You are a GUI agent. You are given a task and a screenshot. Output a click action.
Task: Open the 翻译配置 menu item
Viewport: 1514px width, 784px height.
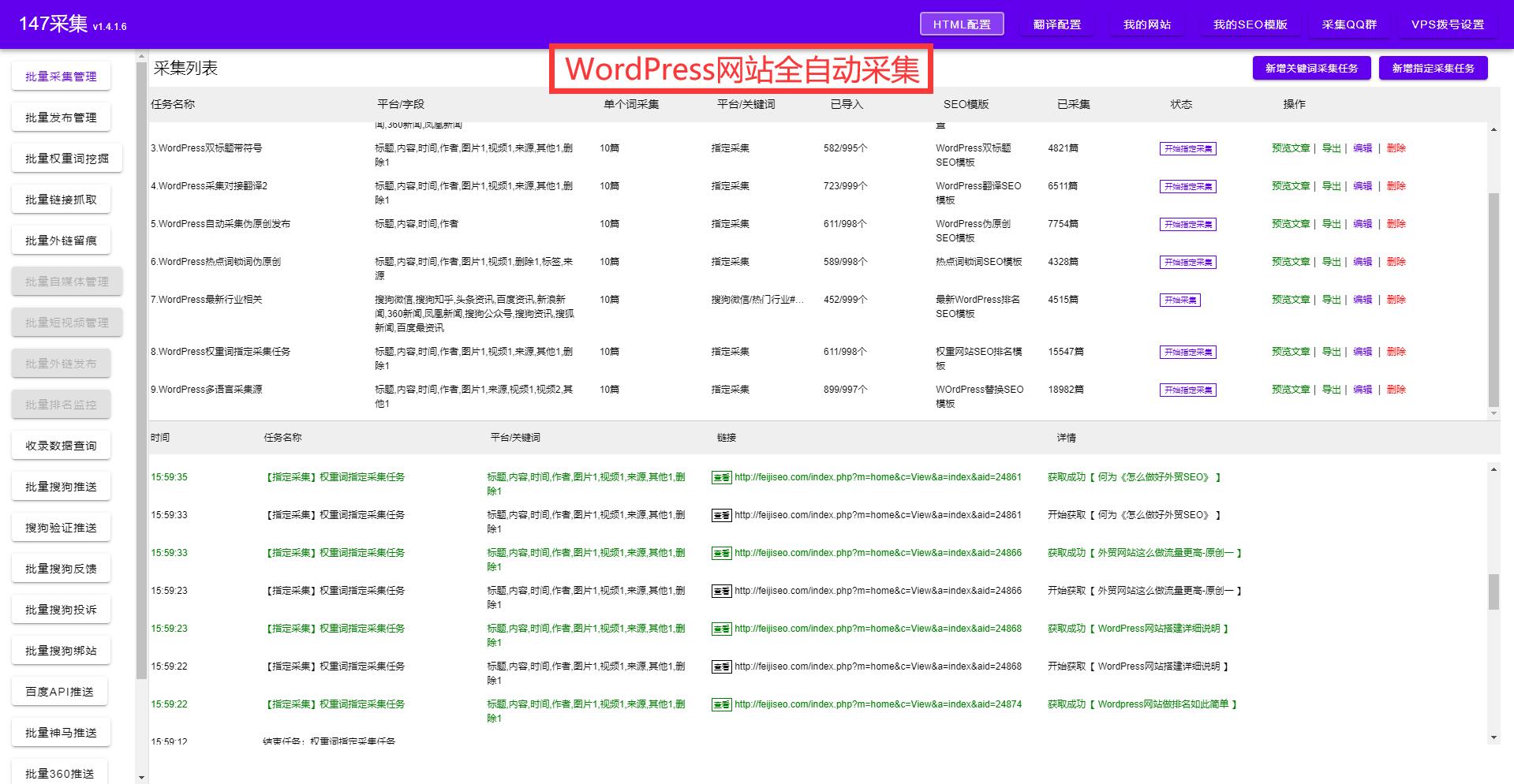tap(1056, 24)
